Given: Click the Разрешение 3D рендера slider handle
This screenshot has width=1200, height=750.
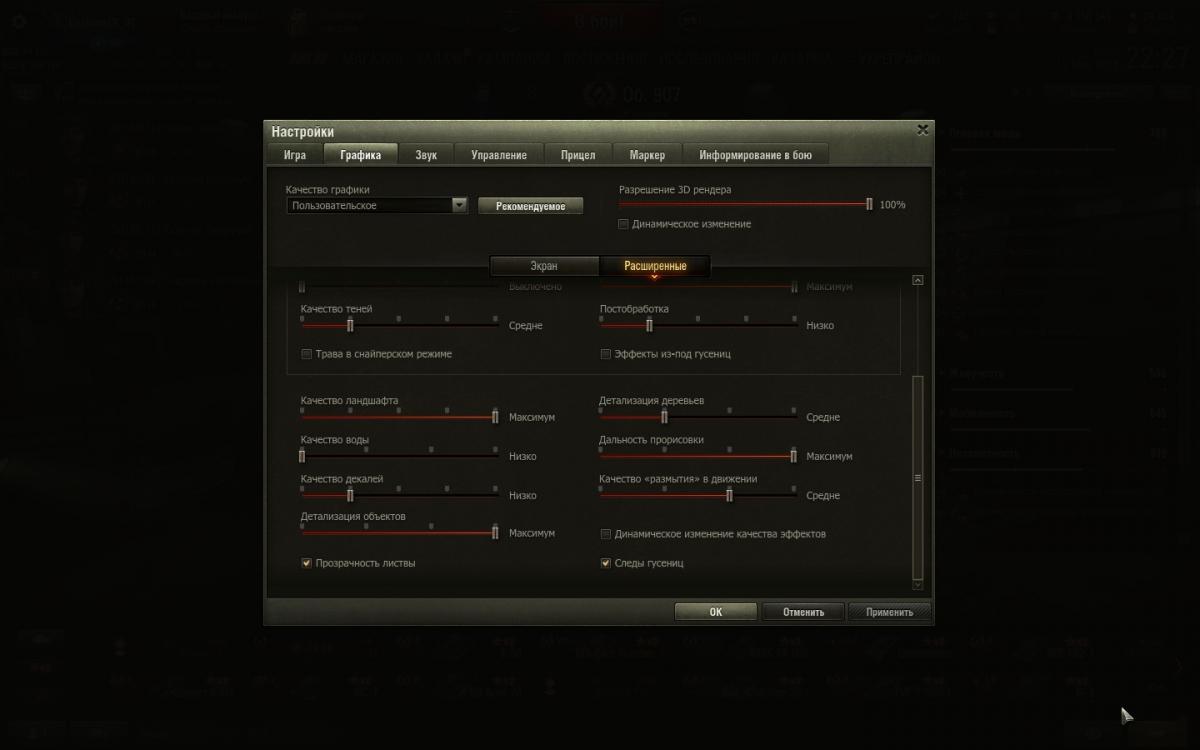Looking at the screenshot, I should [x=869, y=204].
